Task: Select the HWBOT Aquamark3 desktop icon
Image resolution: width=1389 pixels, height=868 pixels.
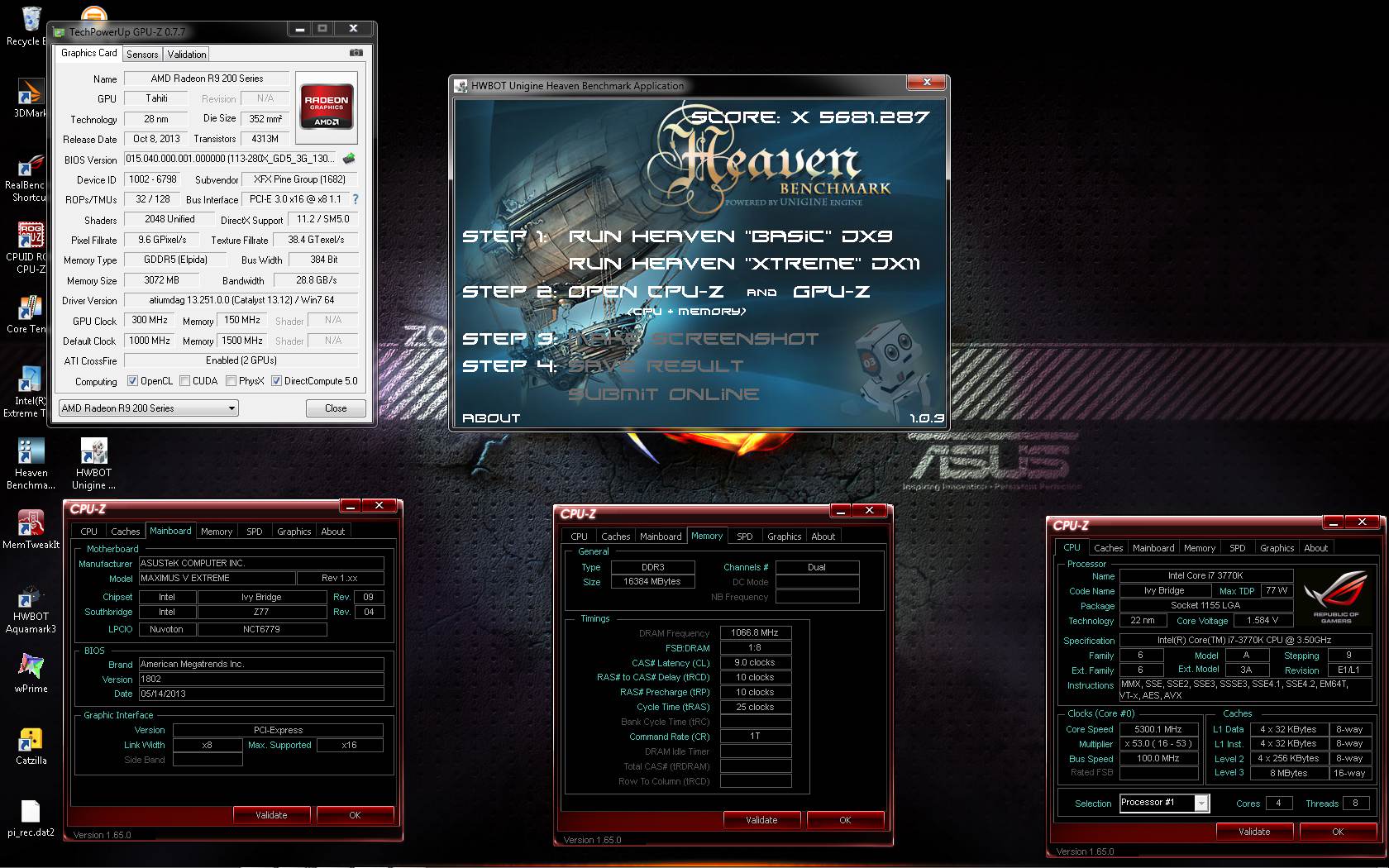Action: pos(31,608)
